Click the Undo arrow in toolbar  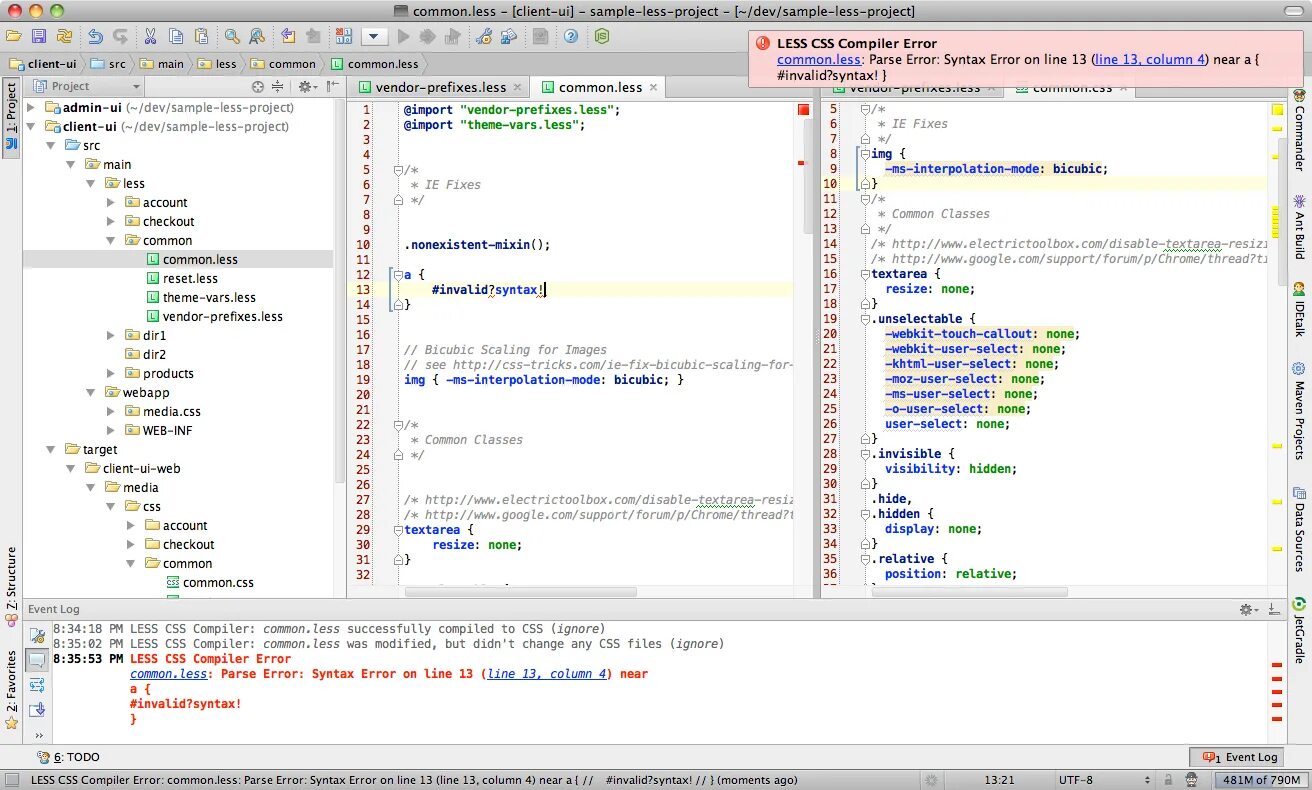click(x=95, y=36)
